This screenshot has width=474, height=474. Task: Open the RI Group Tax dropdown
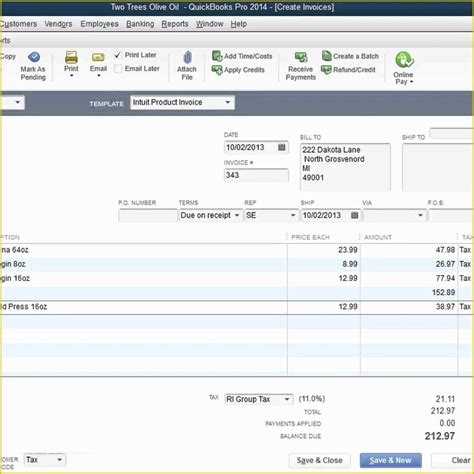point(287,399)
